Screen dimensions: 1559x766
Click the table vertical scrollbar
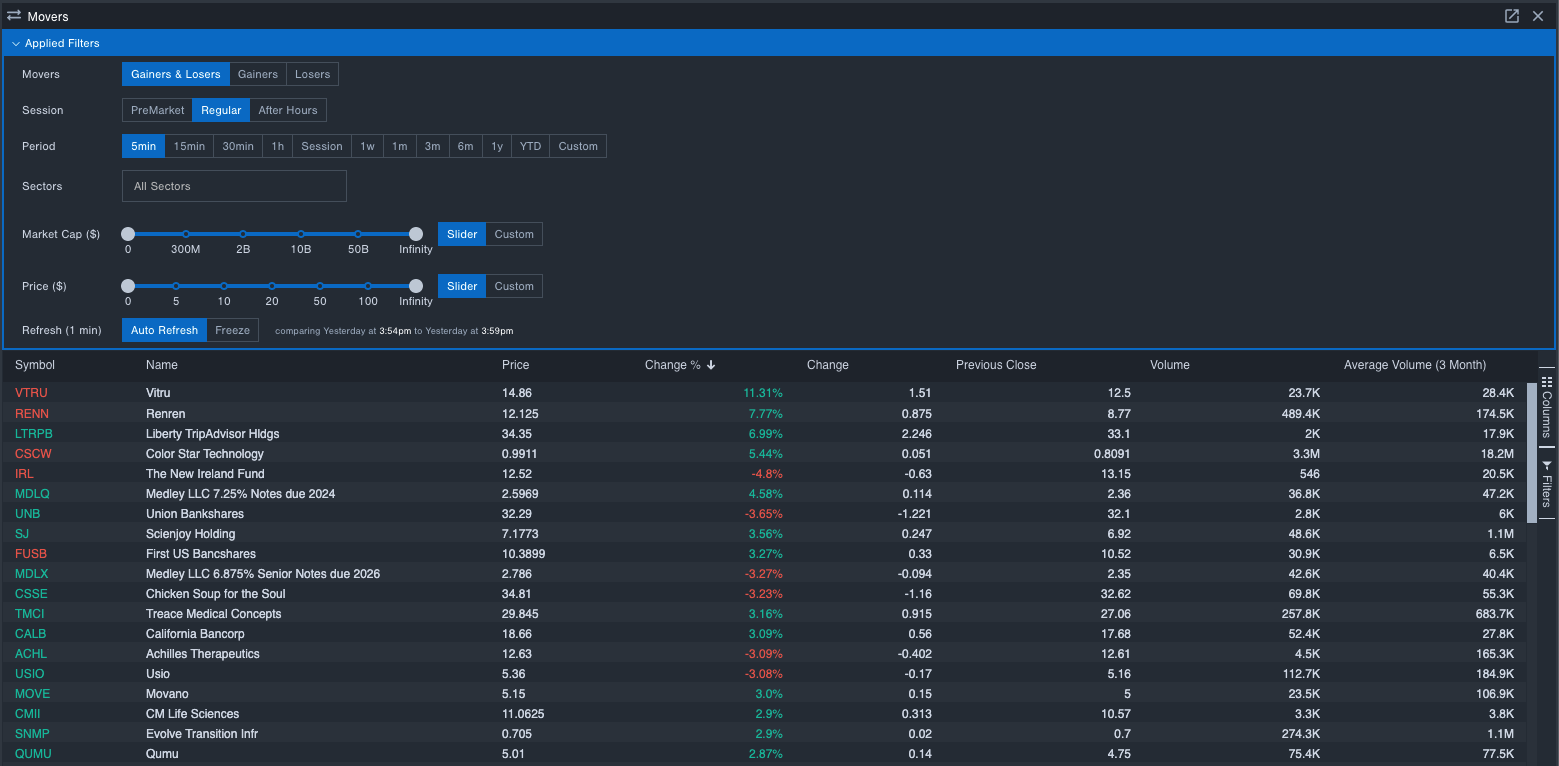click(1532, 452)
